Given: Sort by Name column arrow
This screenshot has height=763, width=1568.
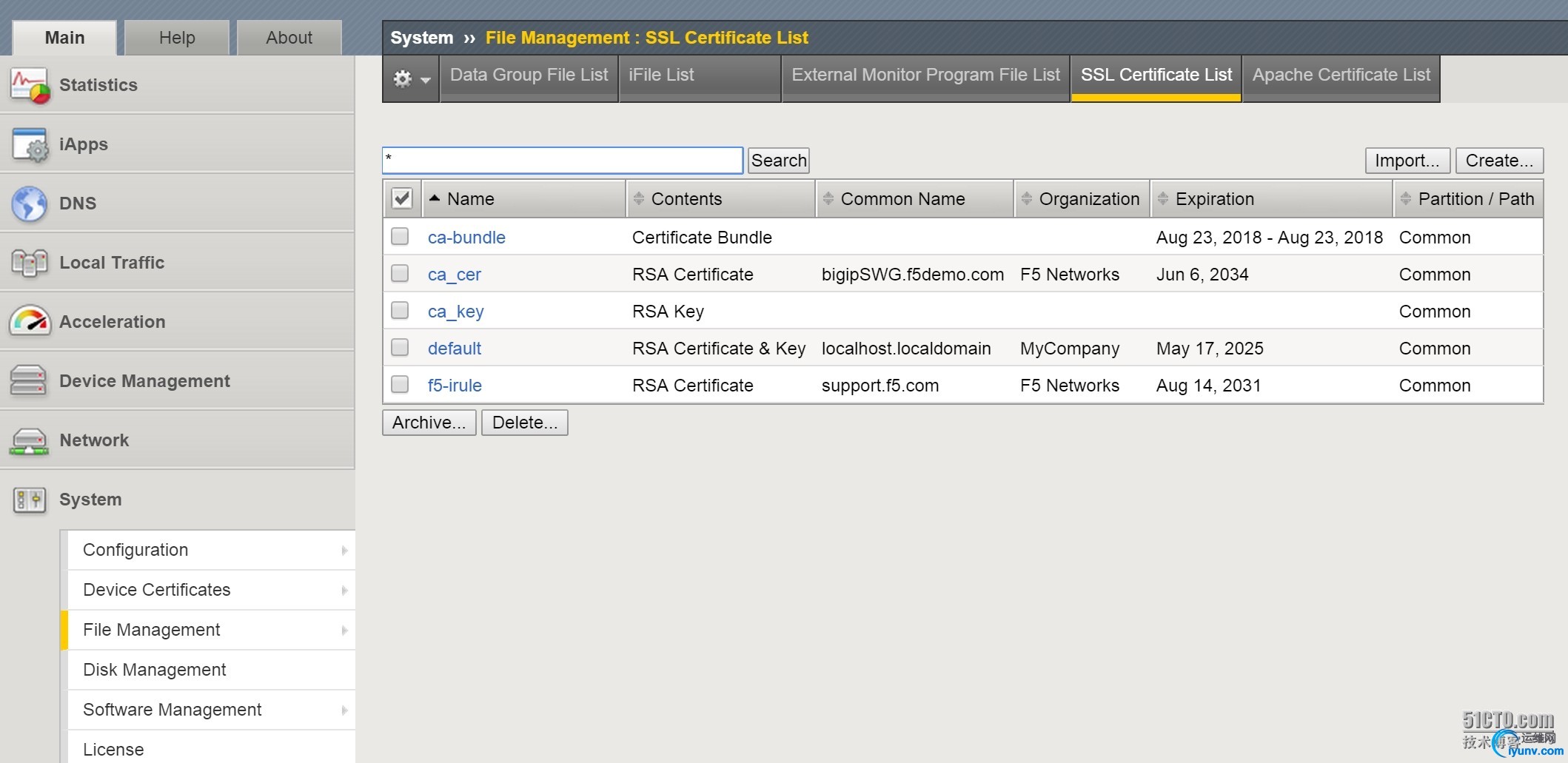Looking at the screenshot, I should tap(435, 198).
